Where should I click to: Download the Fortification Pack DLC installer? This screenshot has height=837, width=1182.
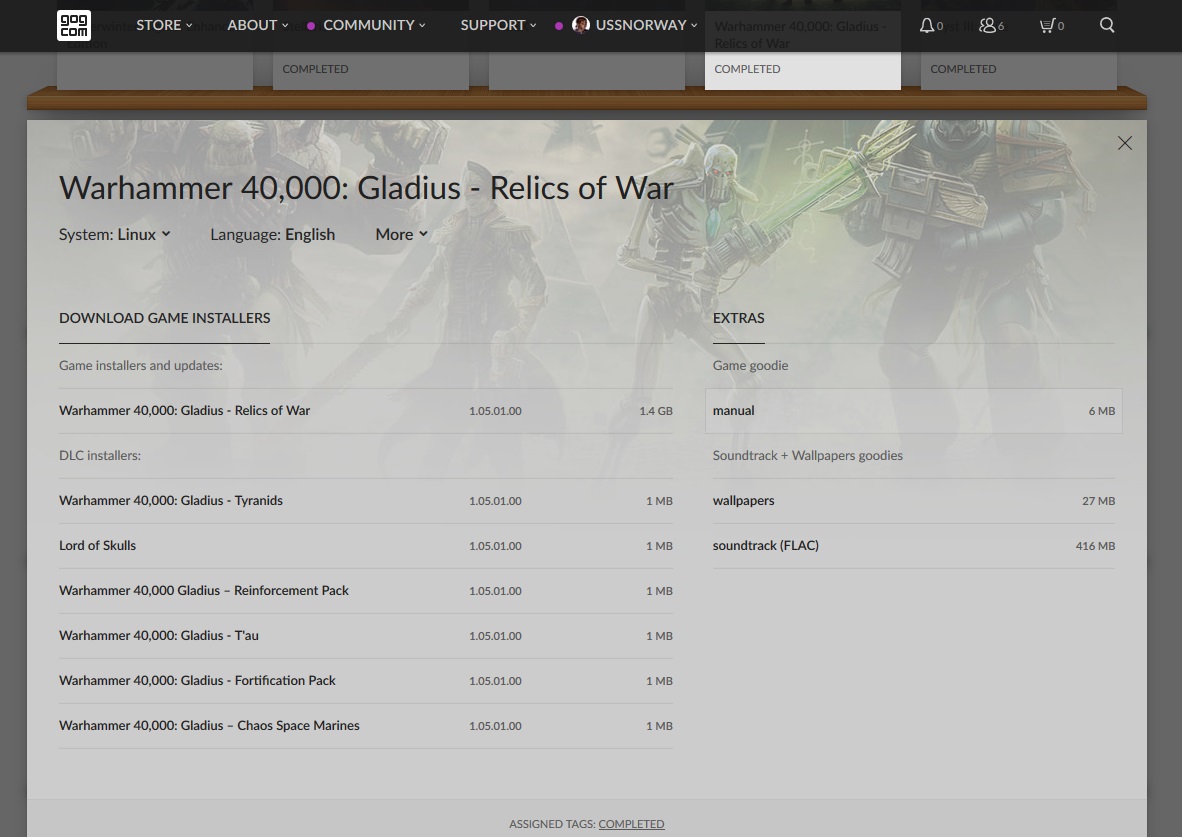point(366,681)
